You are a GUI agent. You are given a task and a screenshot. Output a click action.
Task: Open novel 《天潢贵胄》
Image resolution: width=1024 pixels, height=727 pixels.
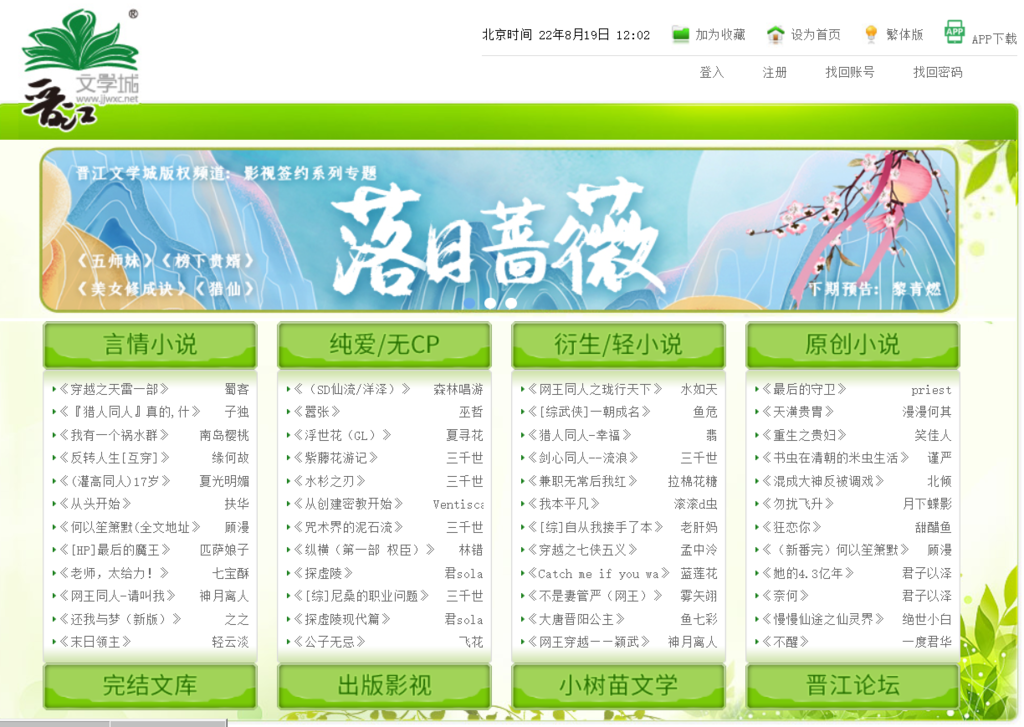[x=798, y=412]
